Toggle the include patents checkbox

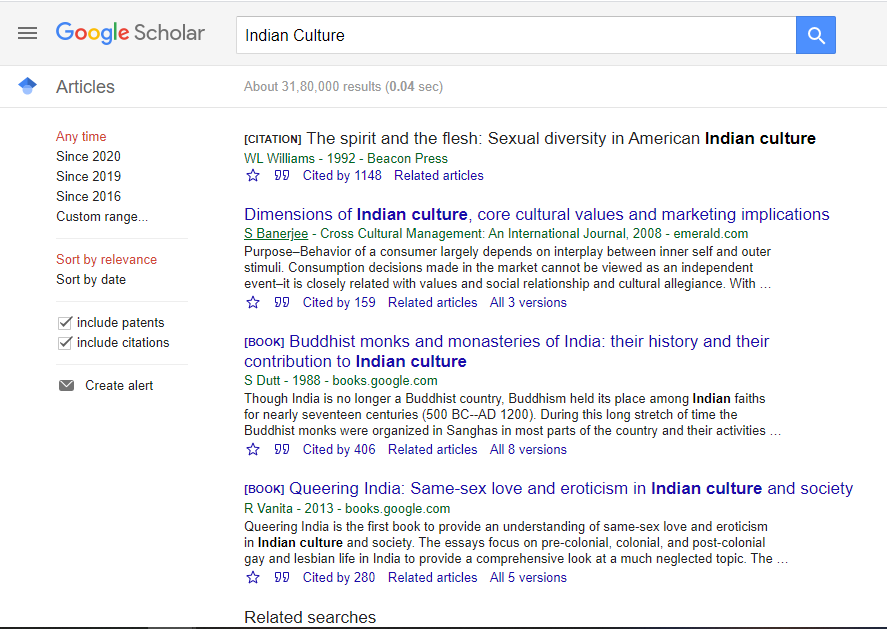[65, 322]
